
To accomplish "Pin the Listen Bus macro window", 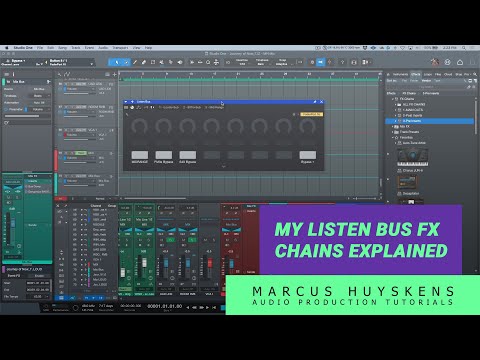I will (x=315, y=101).
